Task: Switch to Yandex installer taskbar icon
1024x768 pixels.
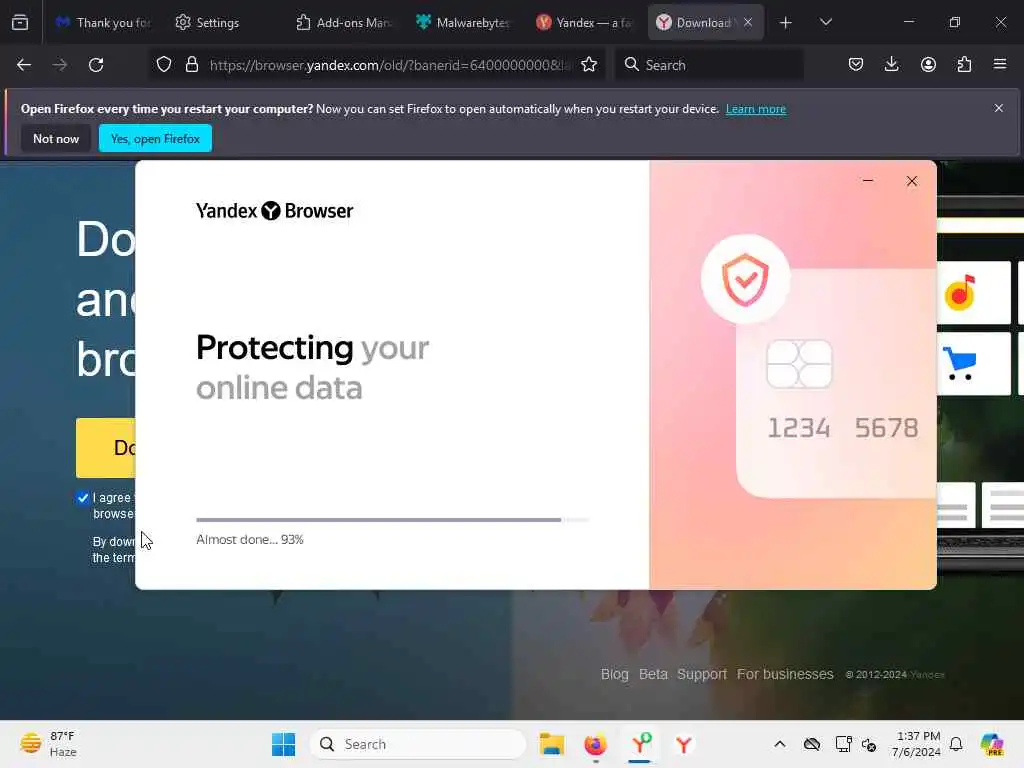Action: (640, 744)
